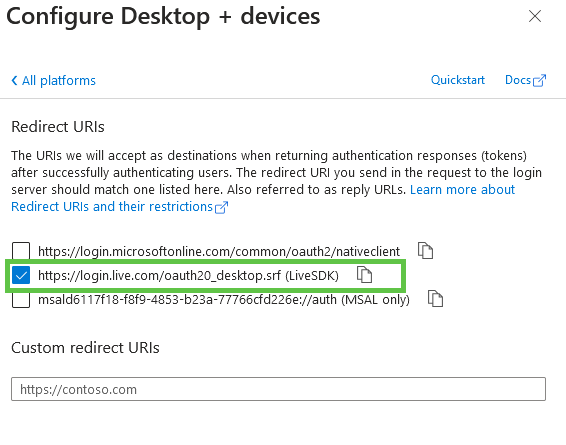Check the login.microsoftonline.com nativeclient checkbox
Viewport: 566px width, 445px height.
(x=21, y=251)
